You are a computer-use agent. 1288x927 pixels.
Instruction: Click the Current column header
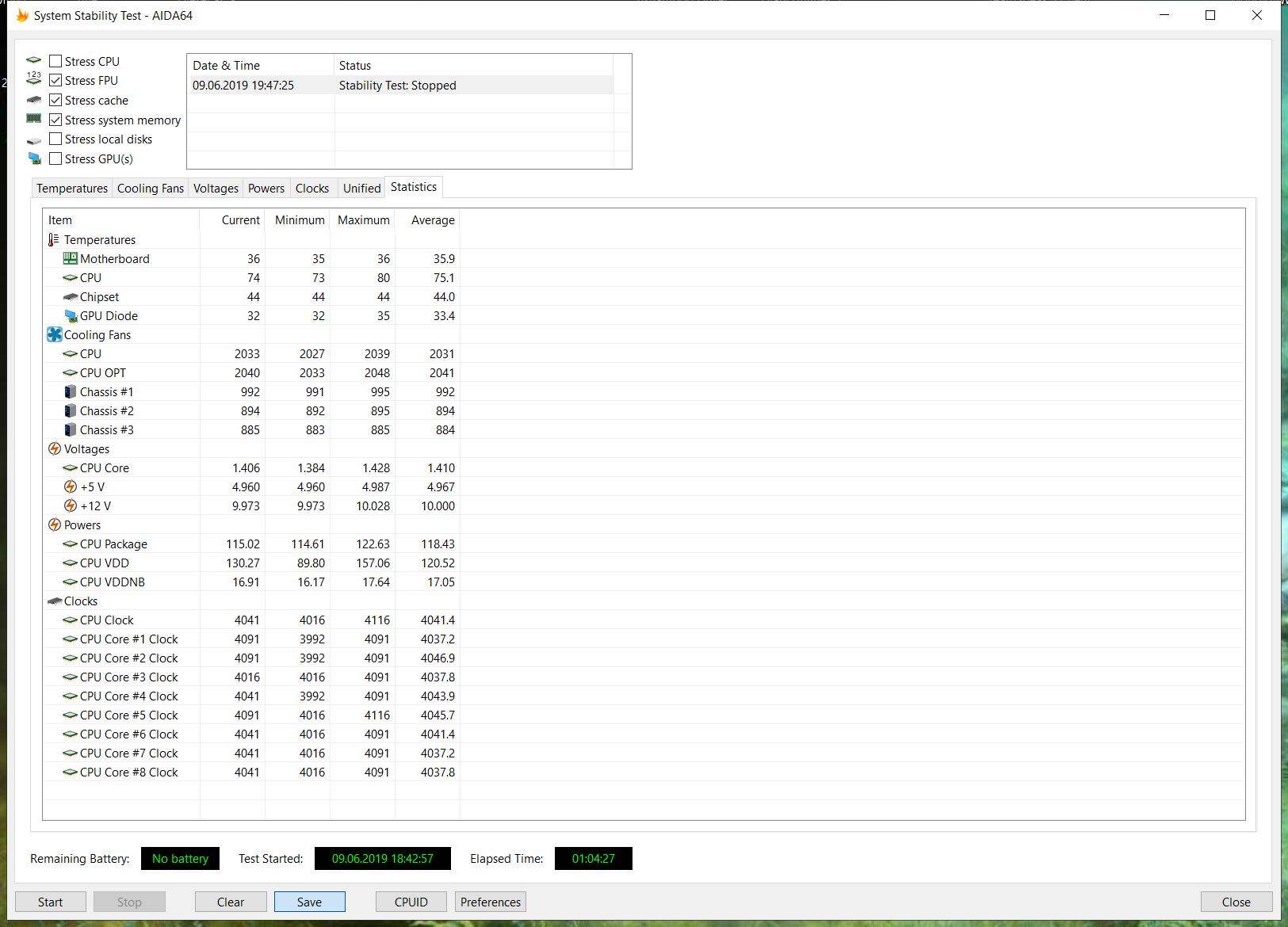[x=232, y=219]
